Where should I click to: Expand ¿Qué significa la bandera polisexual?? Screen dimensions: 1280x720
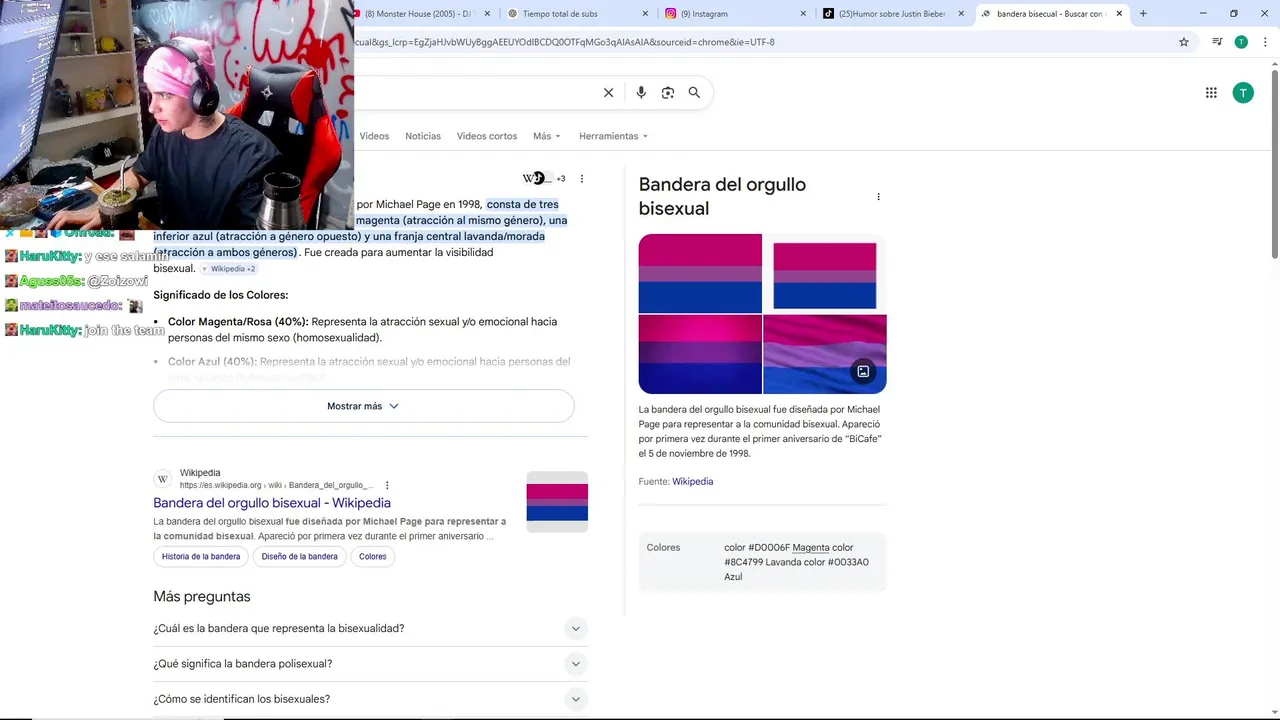pos(370,664)
